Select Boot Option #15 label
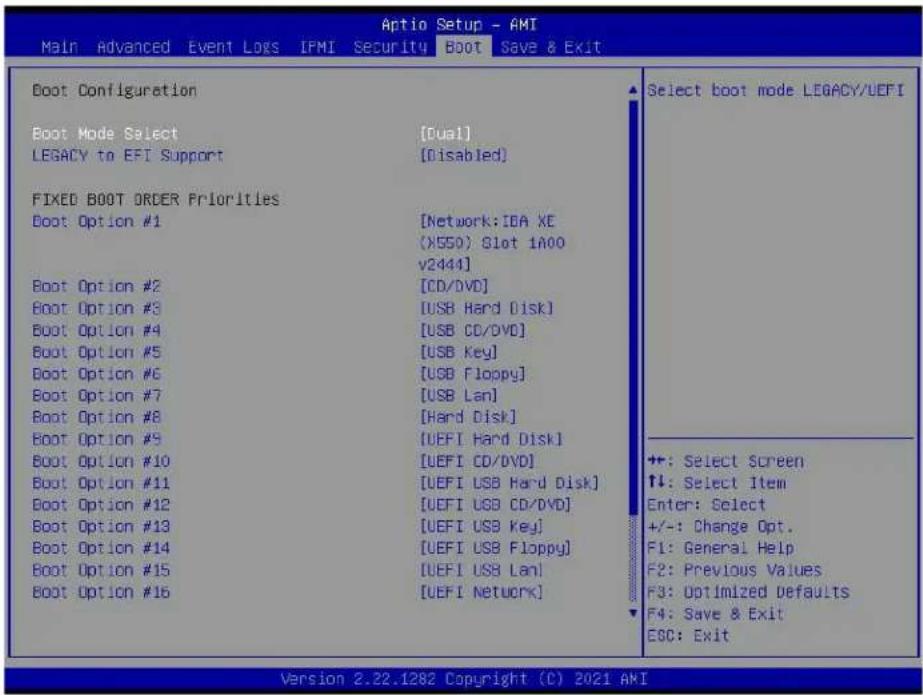 [101, 570]
